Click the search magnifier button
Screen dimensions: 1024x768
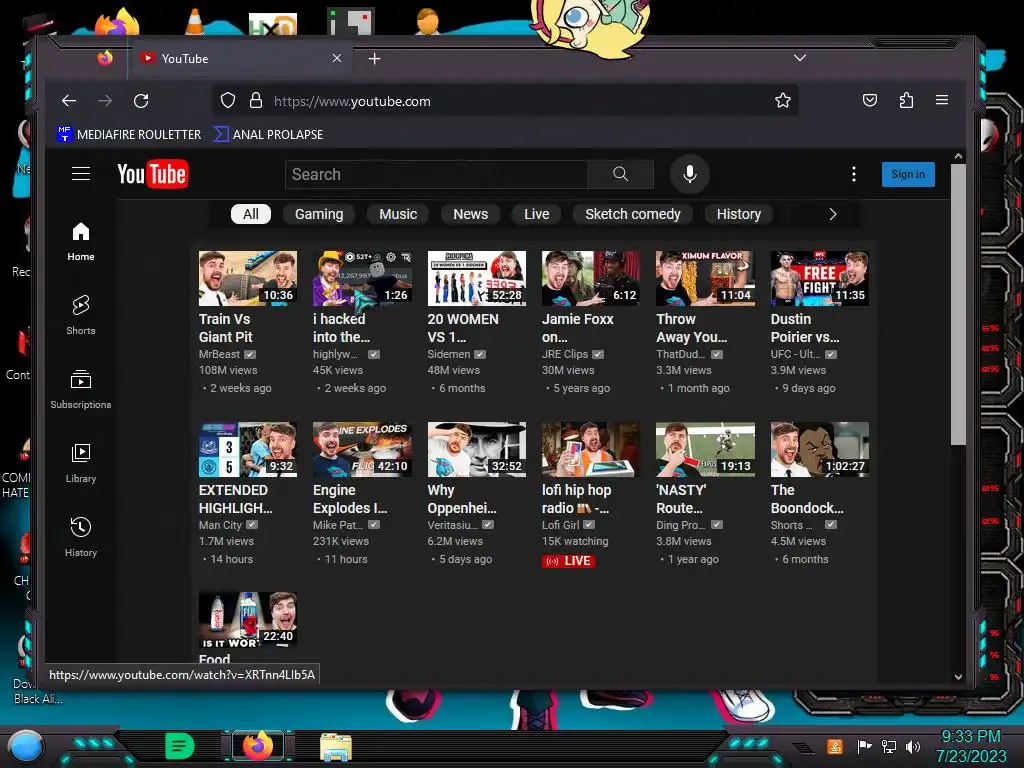(x=620, y=174)
